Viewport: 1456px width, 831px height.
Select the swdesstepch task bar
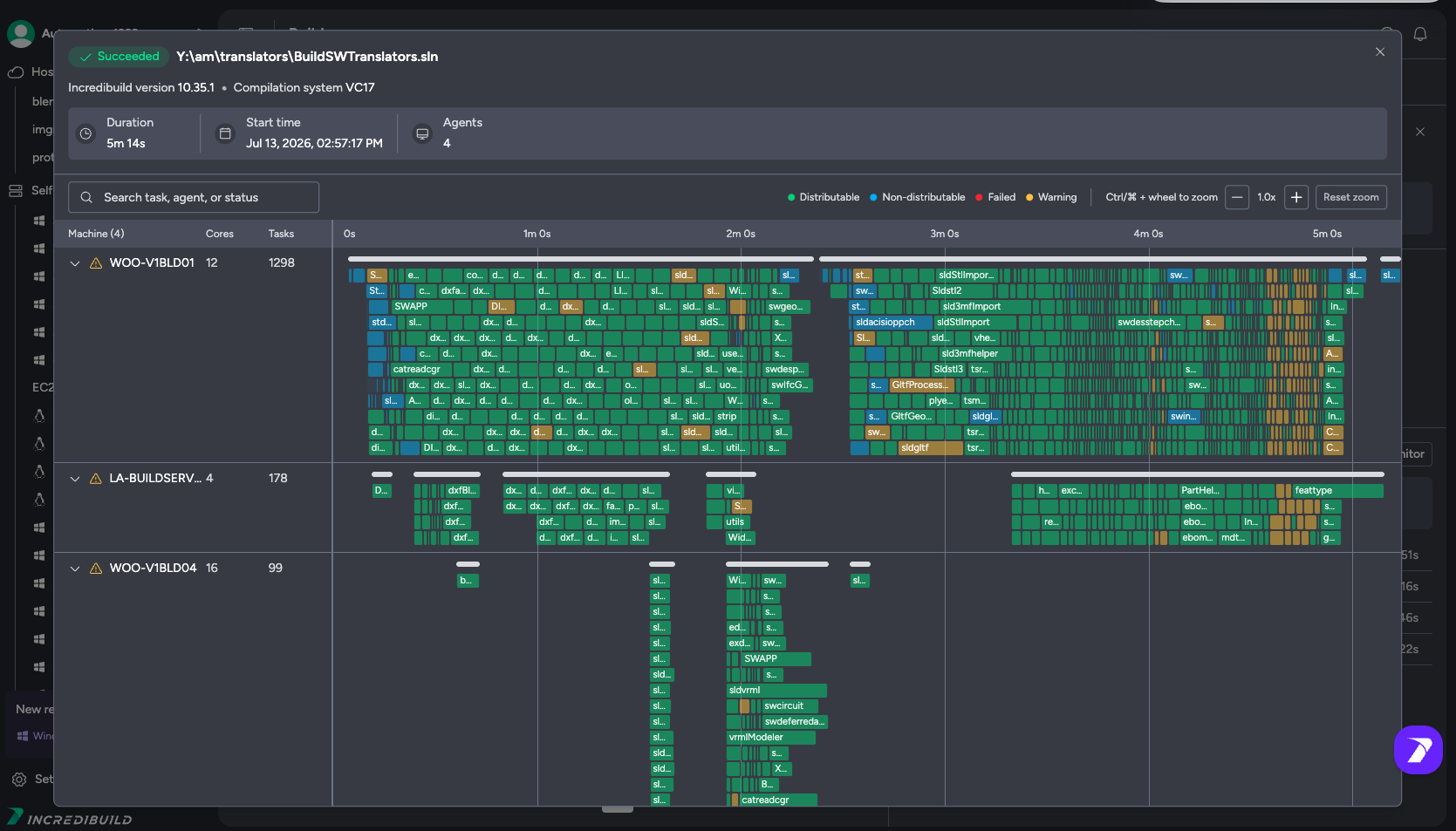tap(1149, 323)
